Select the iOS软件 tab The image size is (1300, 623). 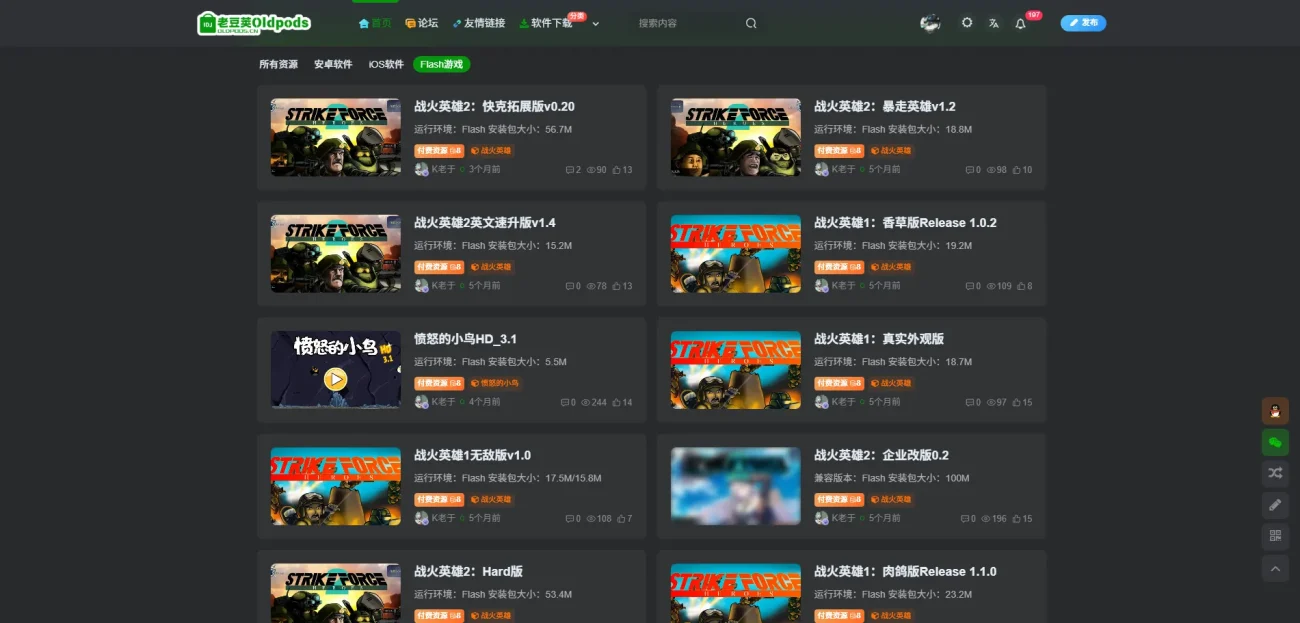(386, 64)
